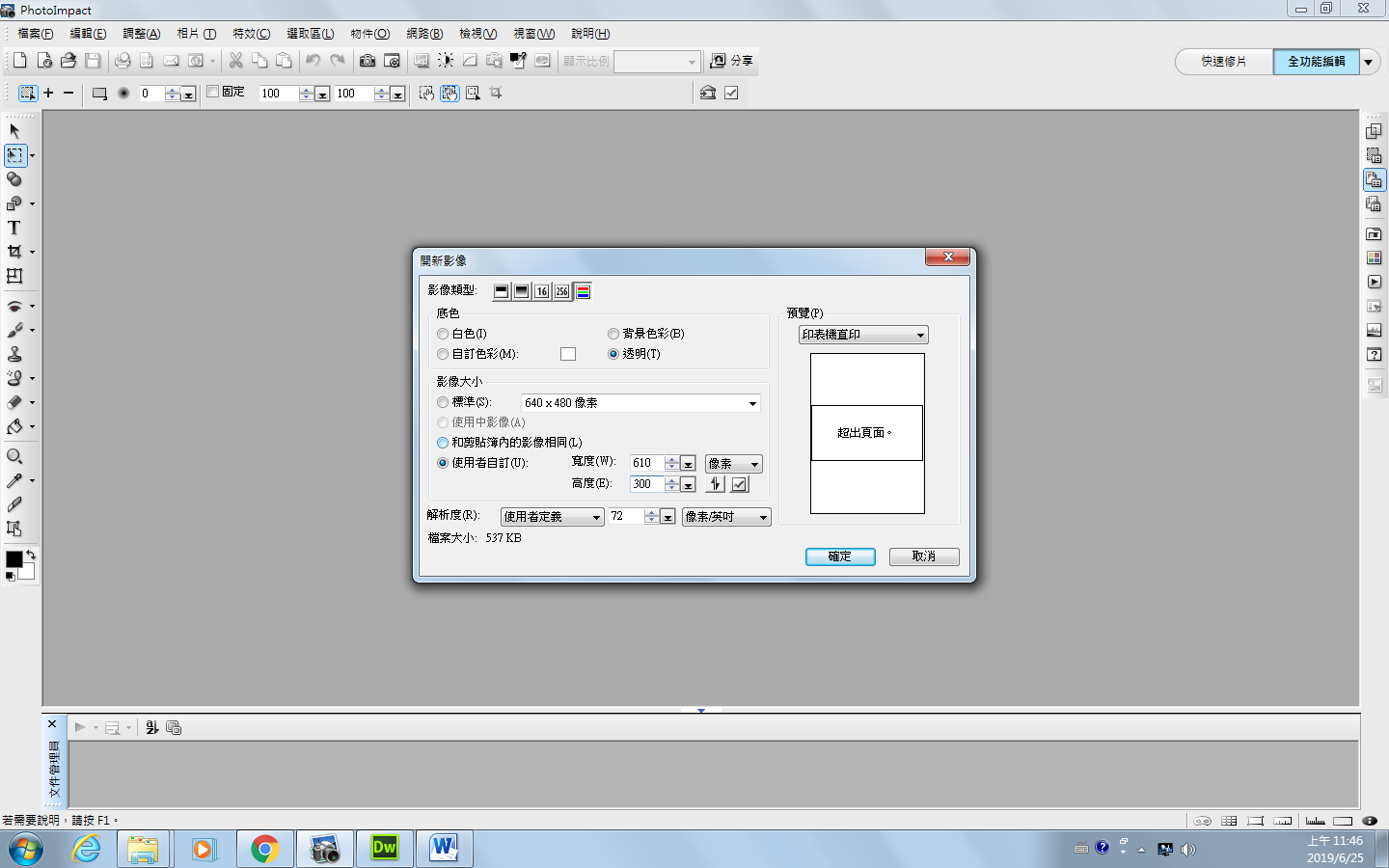This screenshot has height=868, width=1389.
Task: Click the 取消 button
Action: pos(923,556)
